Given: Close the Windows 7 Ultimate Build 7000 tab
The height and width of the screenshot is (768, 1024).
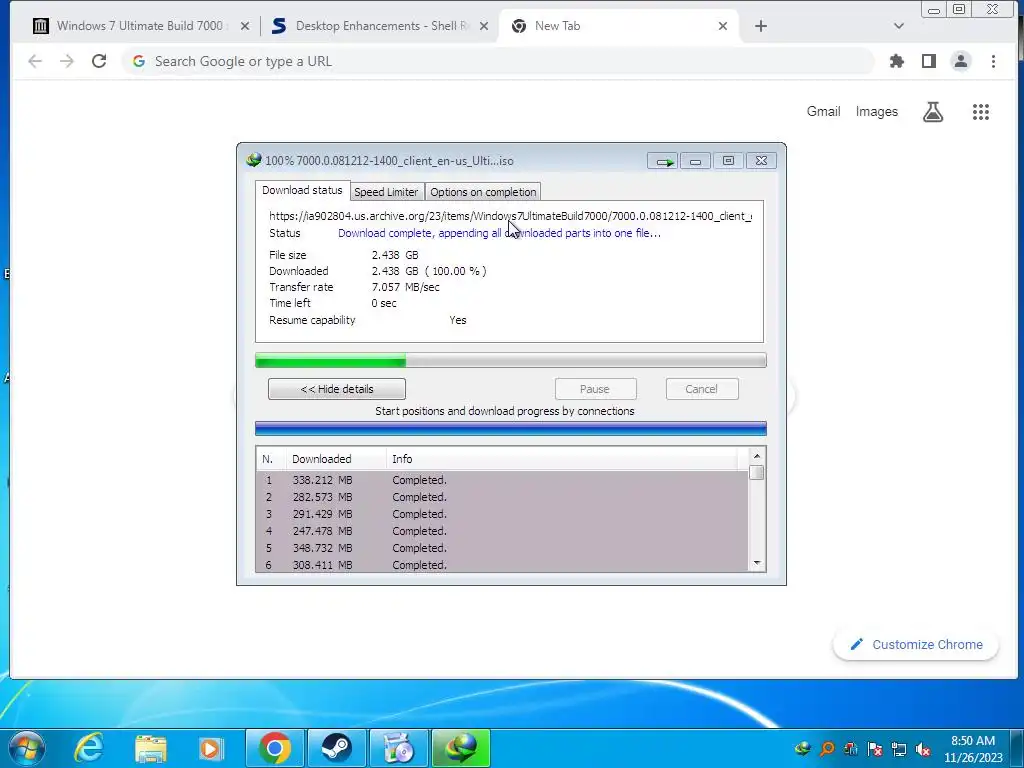Looking at the screenshot, I should click(x=245, y=26).
